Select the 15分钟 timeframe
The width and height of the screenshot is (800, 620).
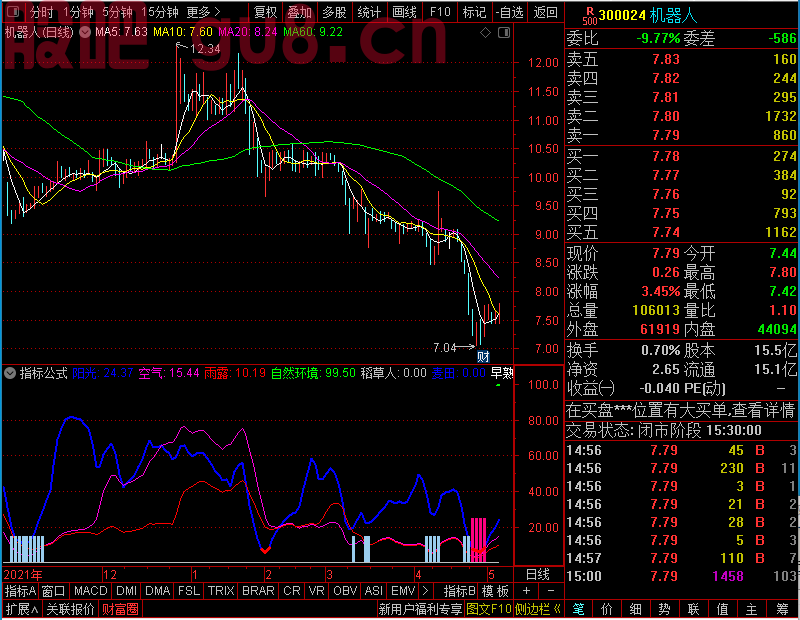point(160,12)
